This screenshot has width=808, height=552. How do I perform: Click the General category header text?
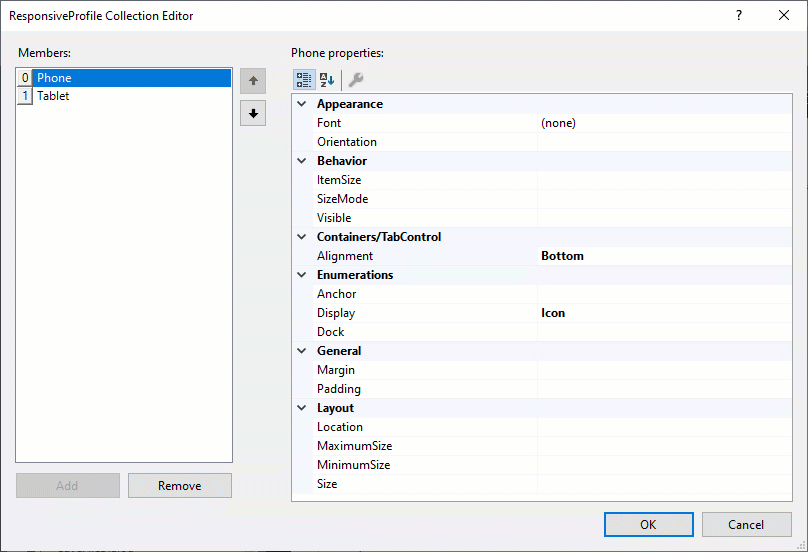[339, 350]
